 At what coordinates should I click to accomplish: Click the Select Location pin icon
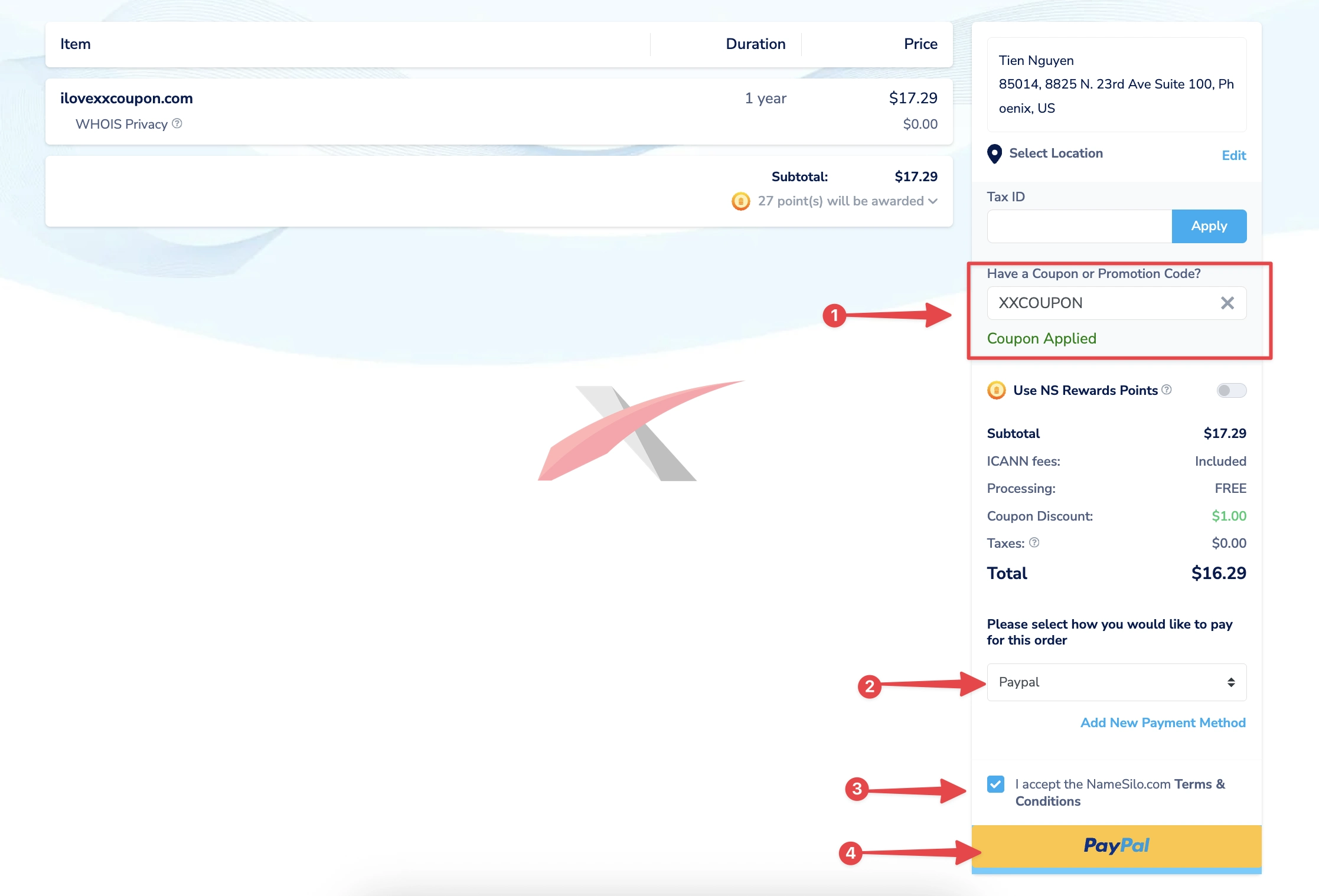(x=994, y=154)
